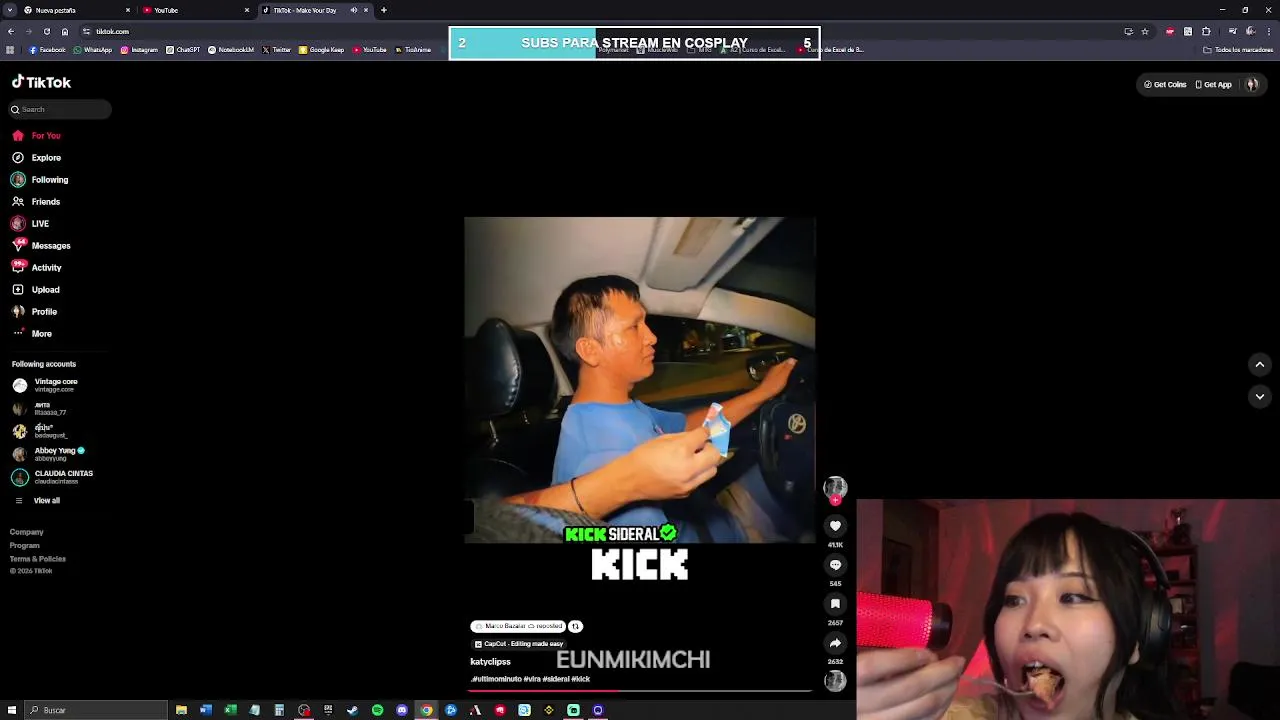Click the #sideral hashtag

(556, 679)
